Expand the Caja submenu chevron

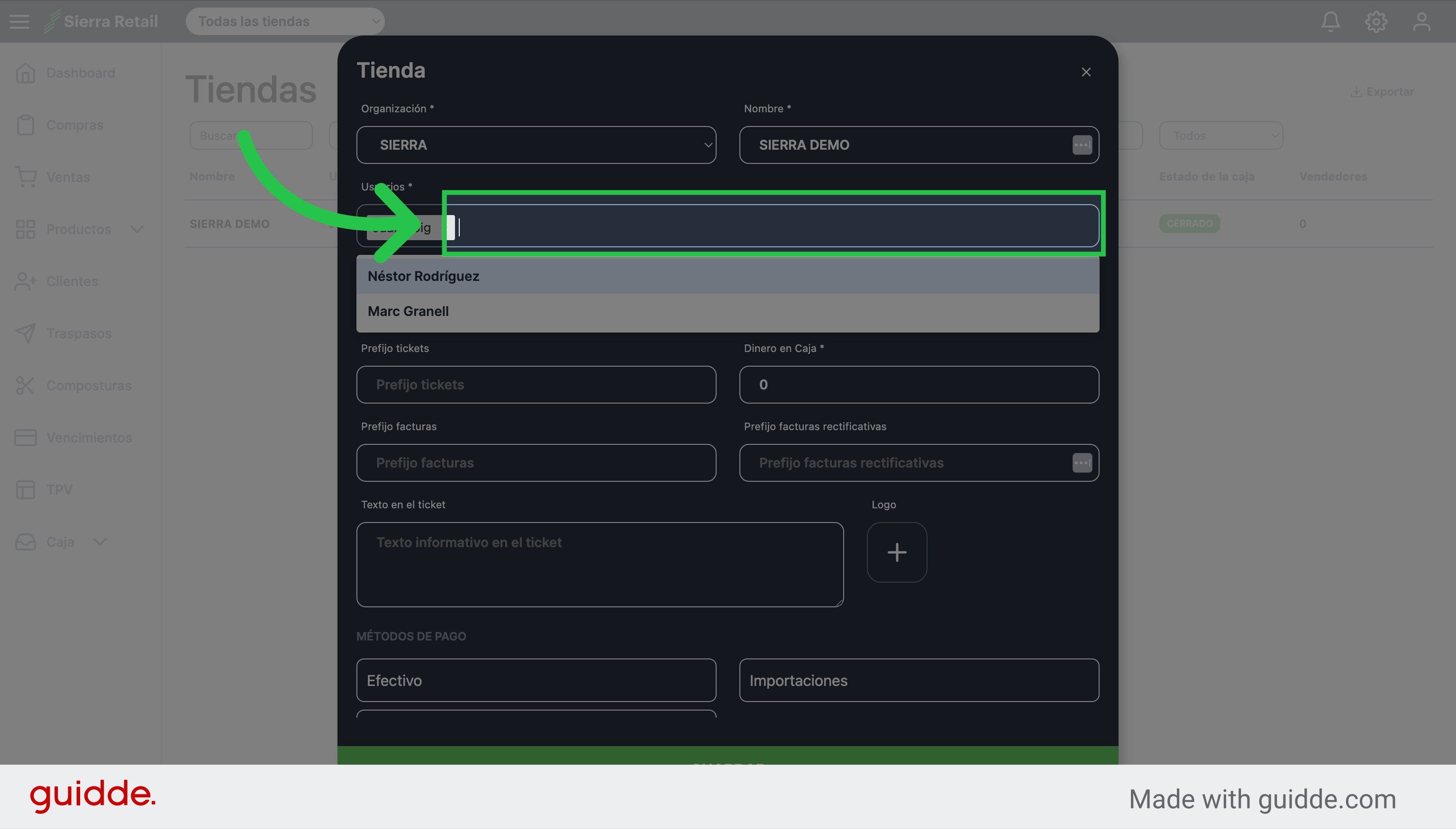click(x=100, y=541)
